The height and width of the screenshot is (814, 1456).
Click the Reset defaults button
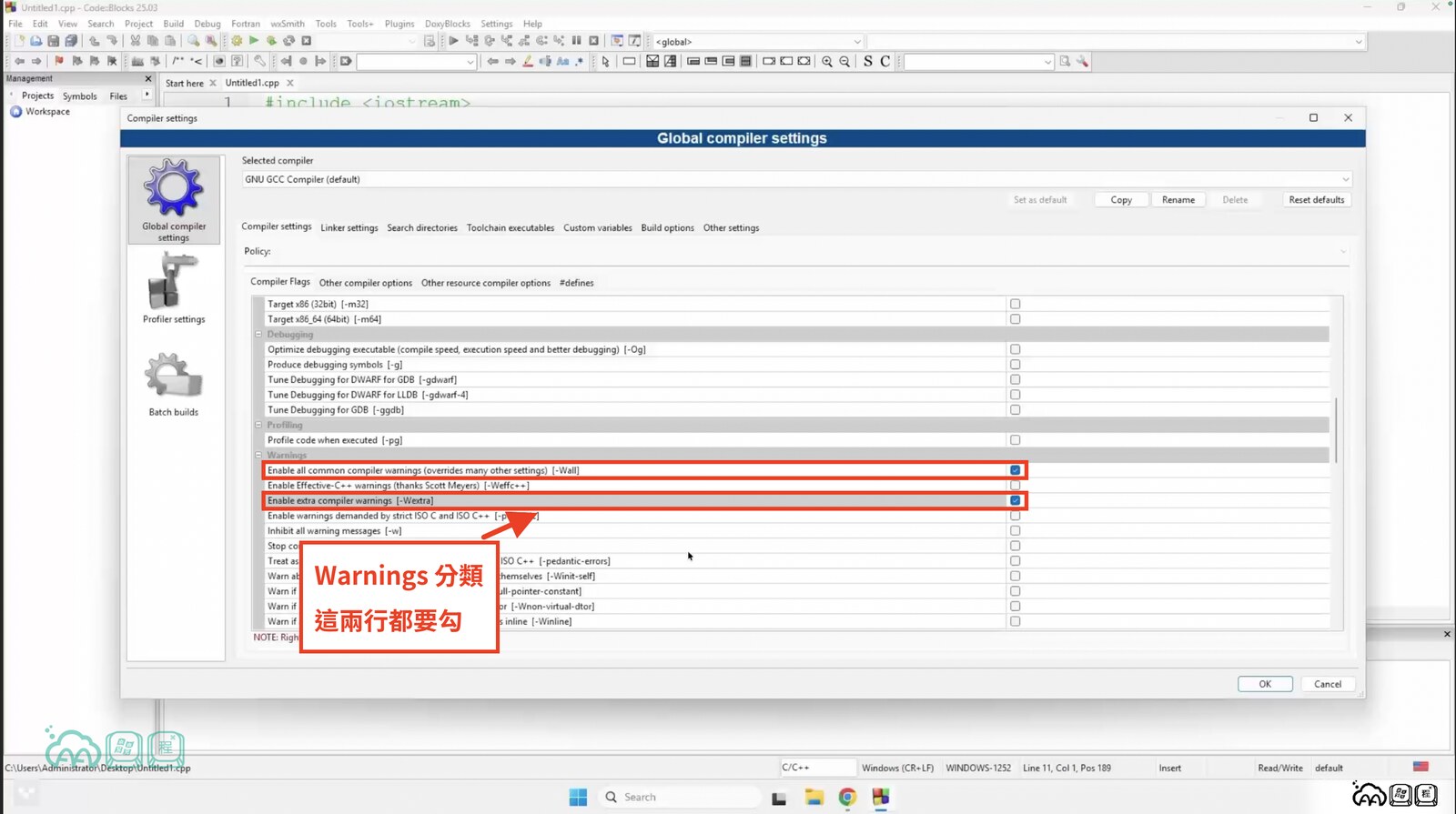[1316, 200]
